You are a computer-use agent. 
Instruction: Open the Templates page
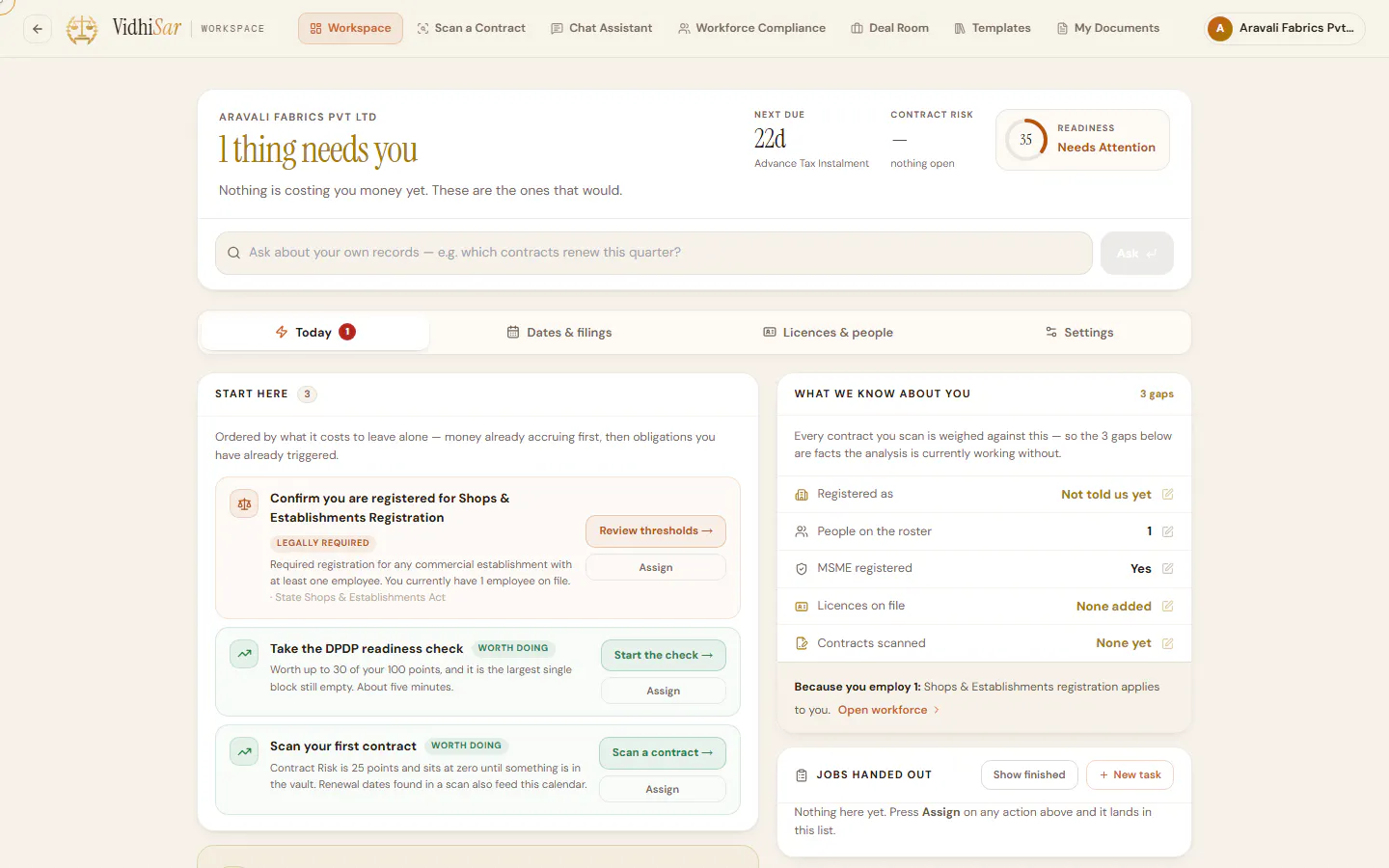[x=993, y=29]
